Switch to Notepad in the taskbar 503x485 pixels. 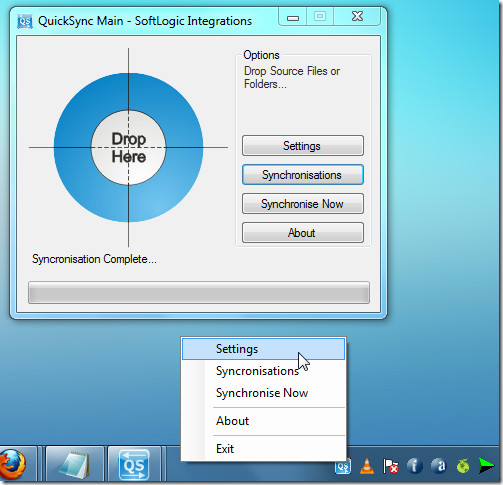pos(75,464)
